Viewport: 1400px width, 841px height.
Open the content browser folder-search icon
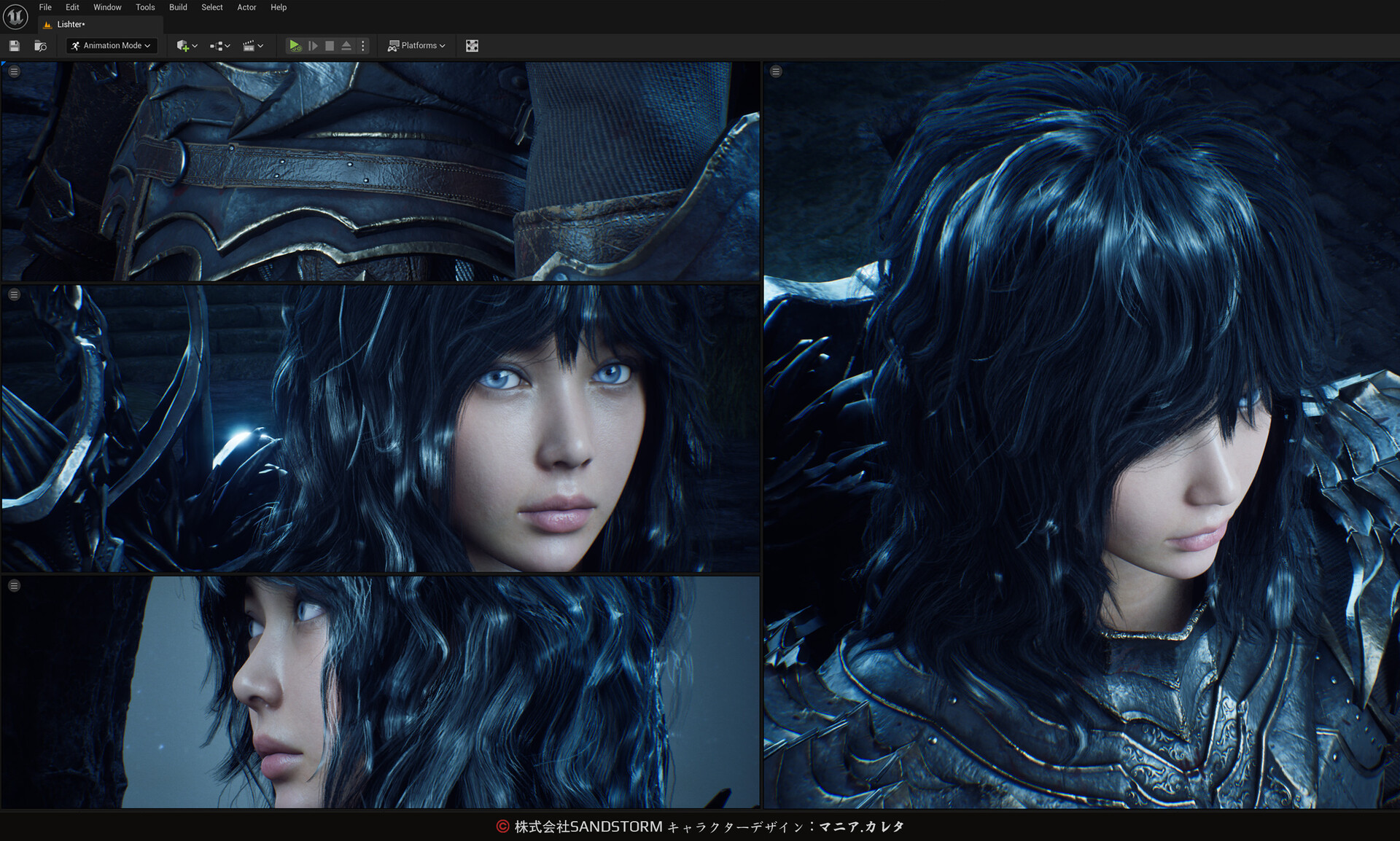tap(41, 46)
